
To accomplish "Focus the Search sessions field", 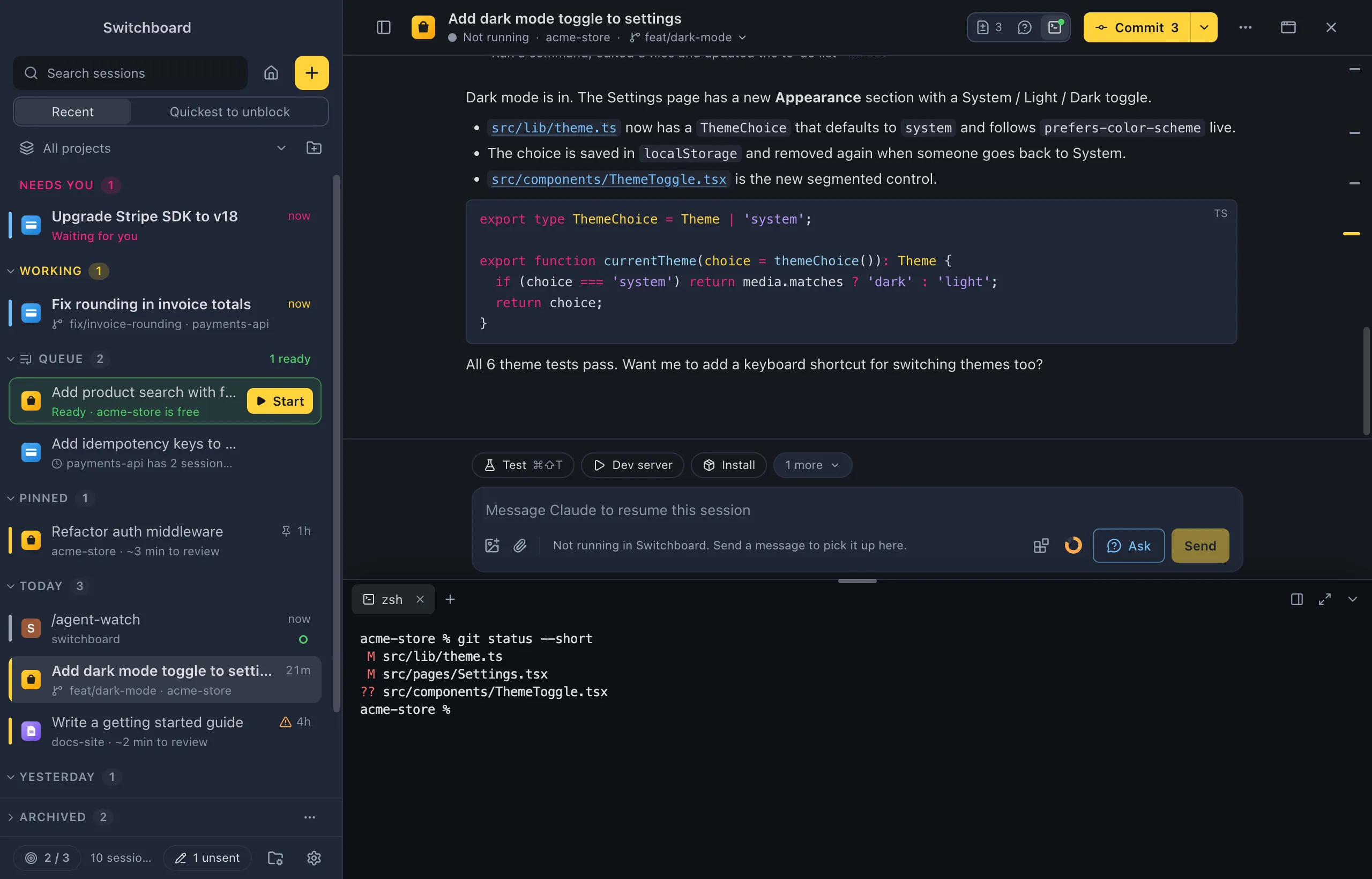I will coord(130,73).
